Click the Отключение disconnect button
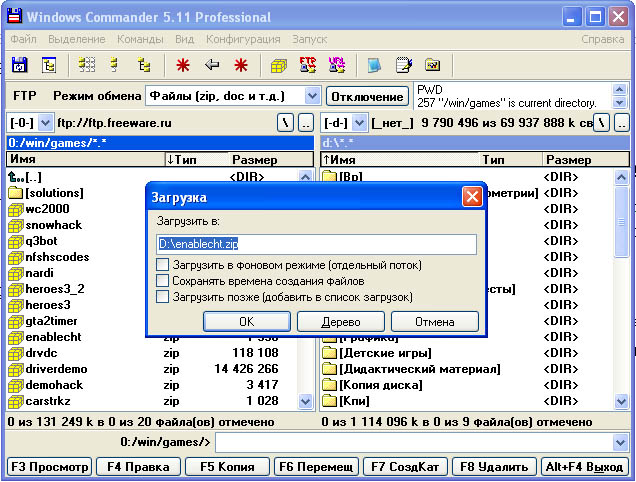636x482 pixels. pyautogui.click(x=367, y=97)
